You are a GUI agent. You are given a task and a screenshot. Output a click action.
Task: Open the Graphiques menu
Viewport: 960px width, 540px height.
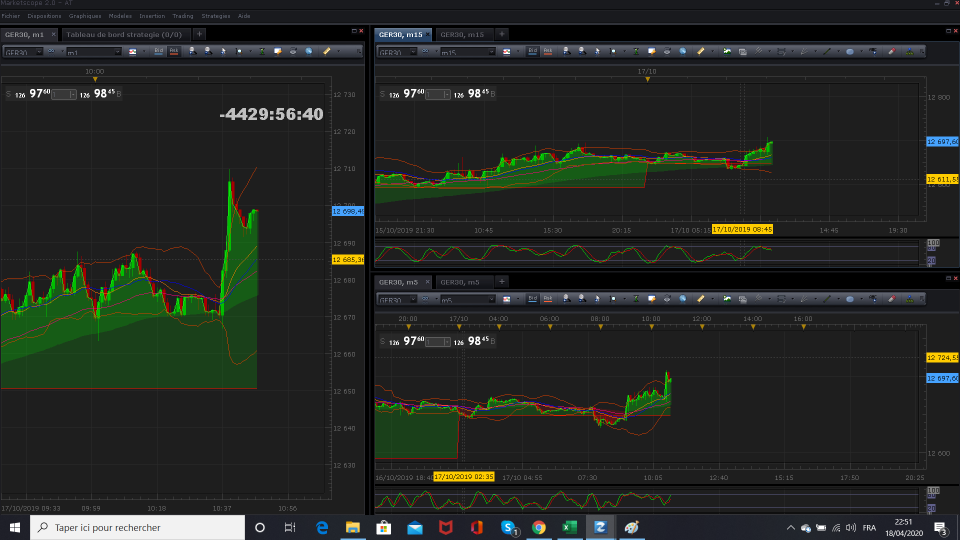[x=85, y=16]
